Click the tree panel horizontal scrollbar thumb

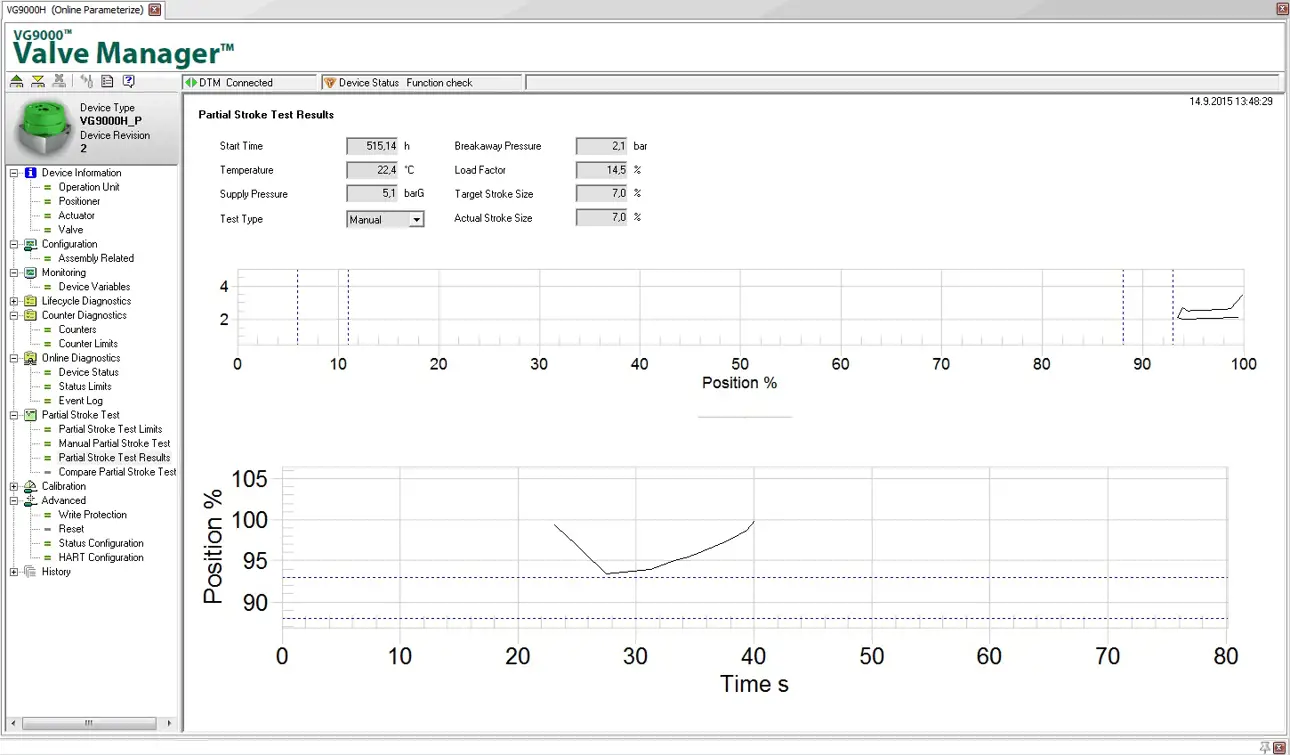pyautogui.click(x=89, y=723)
